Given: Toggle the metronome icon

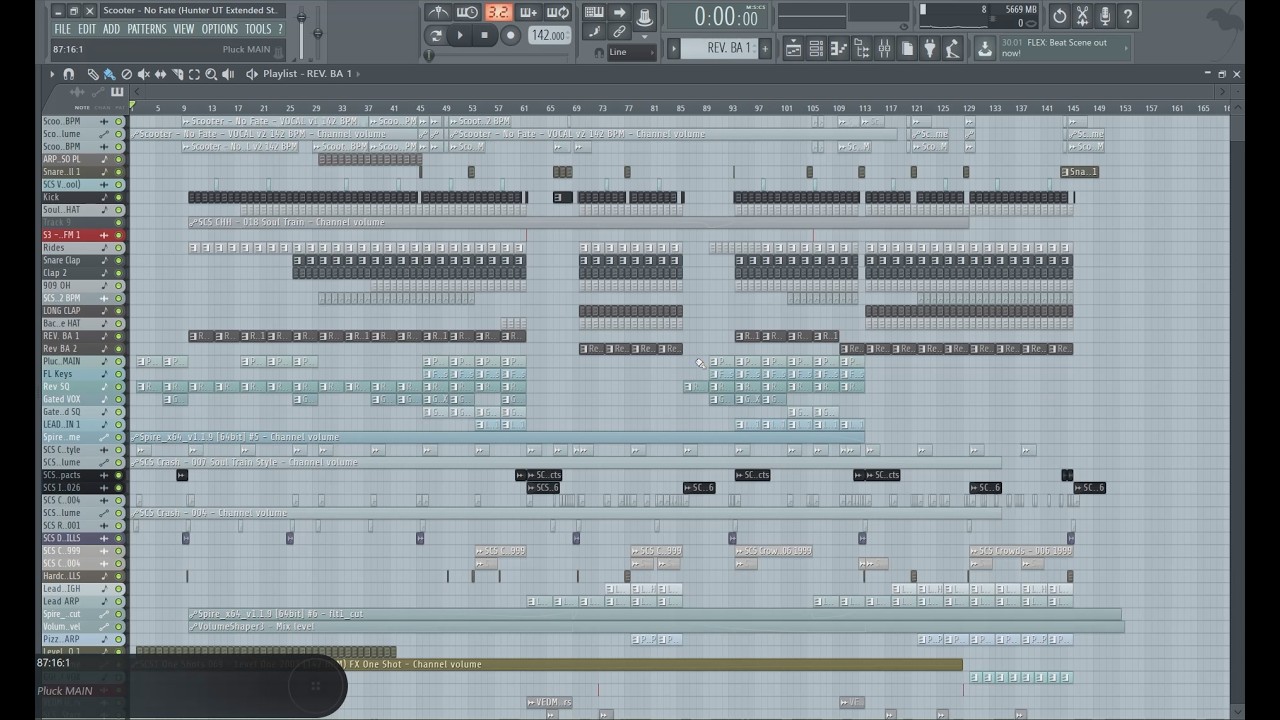Looking at the screenshot, I should (437, 12).
